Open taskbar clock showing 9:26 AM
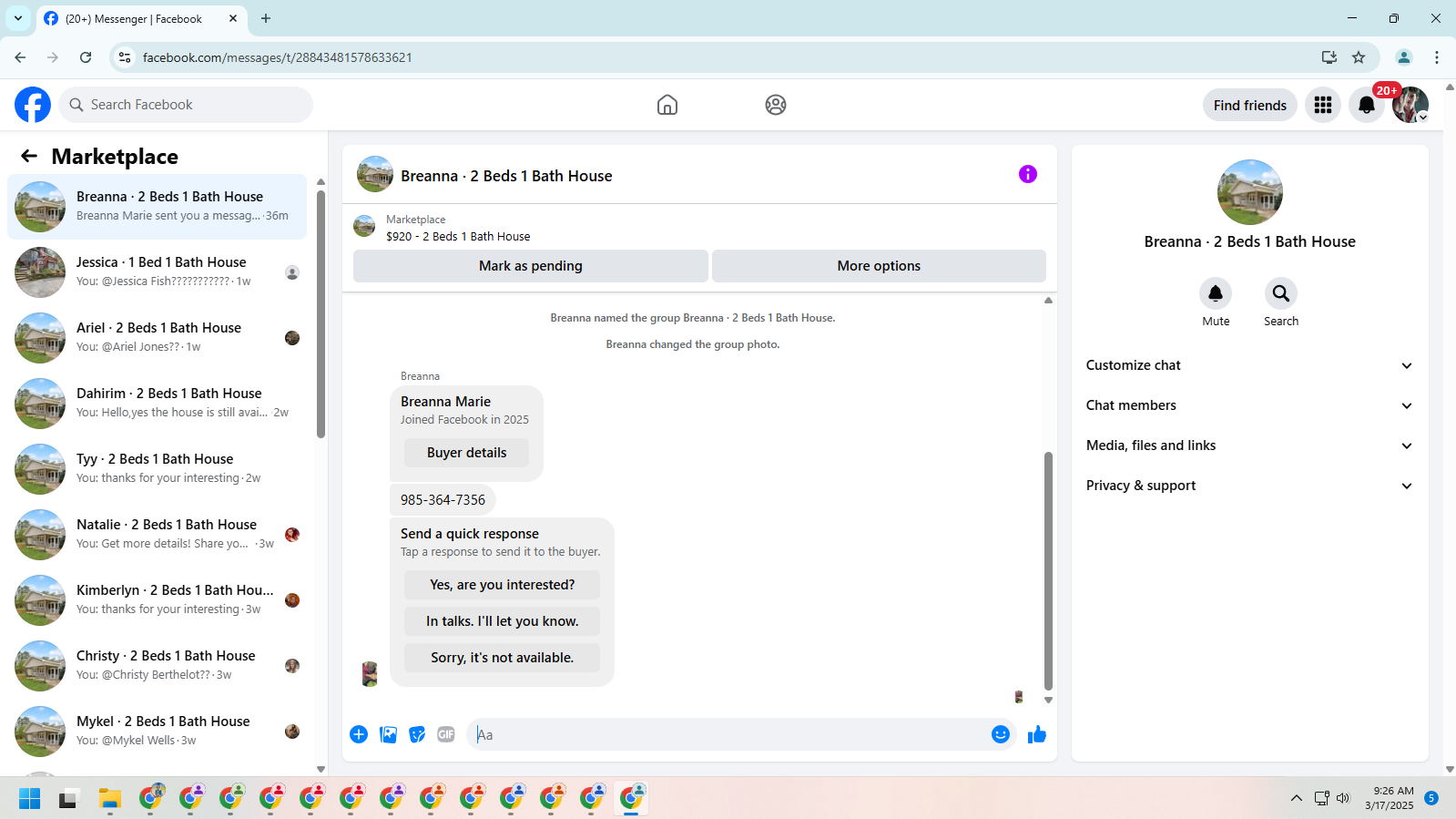This screenshot has height=819, width=1456. [1390, 798]
